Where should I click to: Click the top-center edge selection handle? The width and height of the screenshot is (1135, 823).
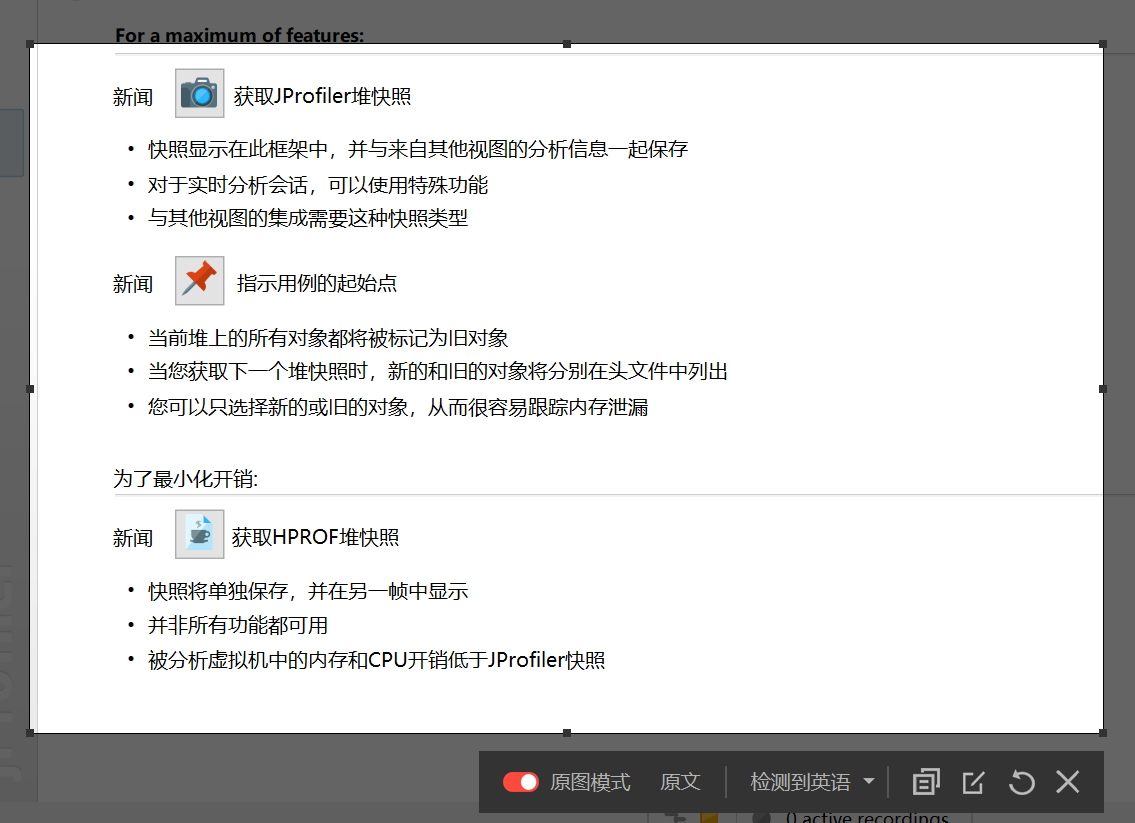coord(567,45)
